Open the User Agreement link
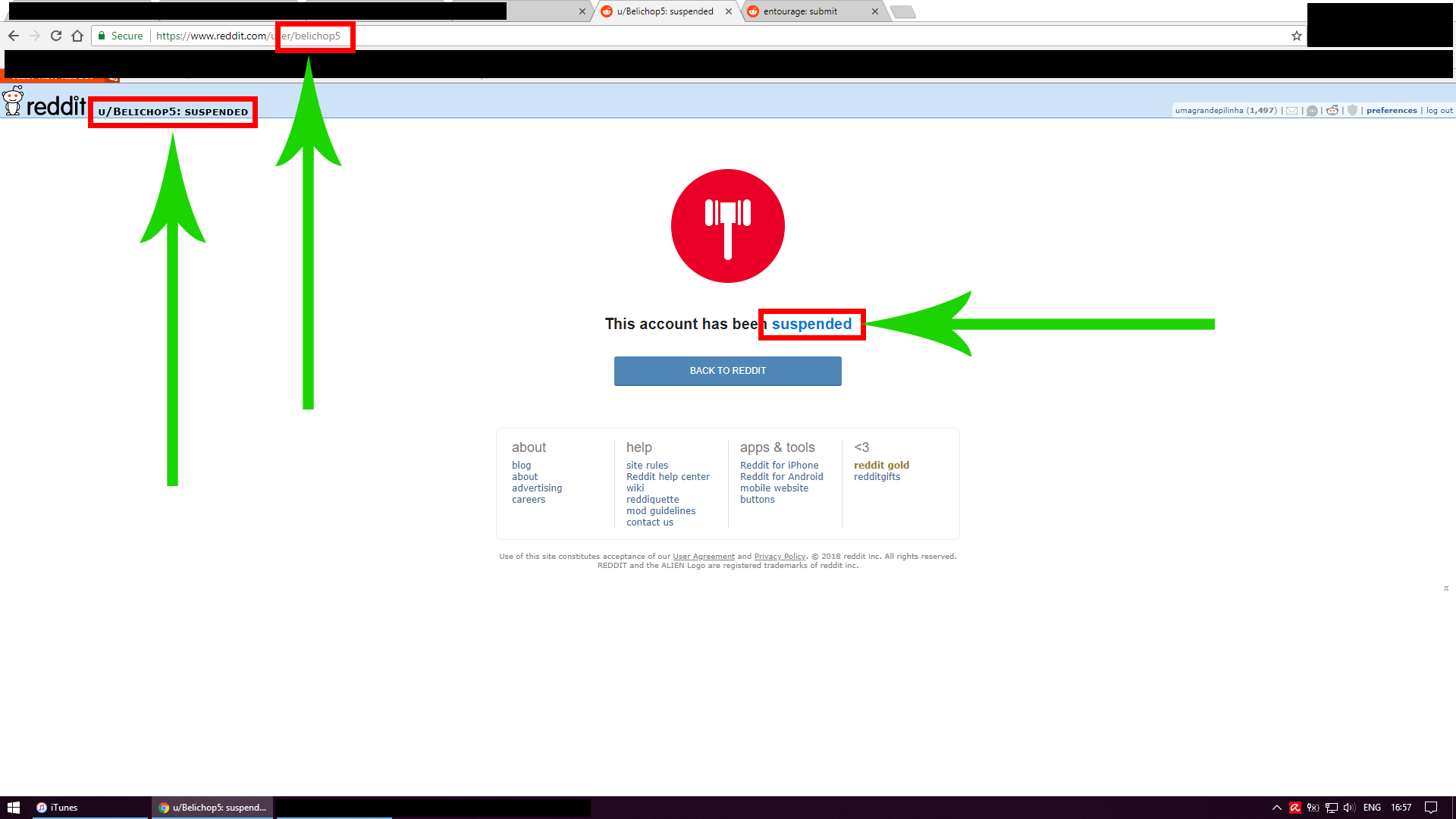The image size is (1456, 819). (x=704, y=557)
